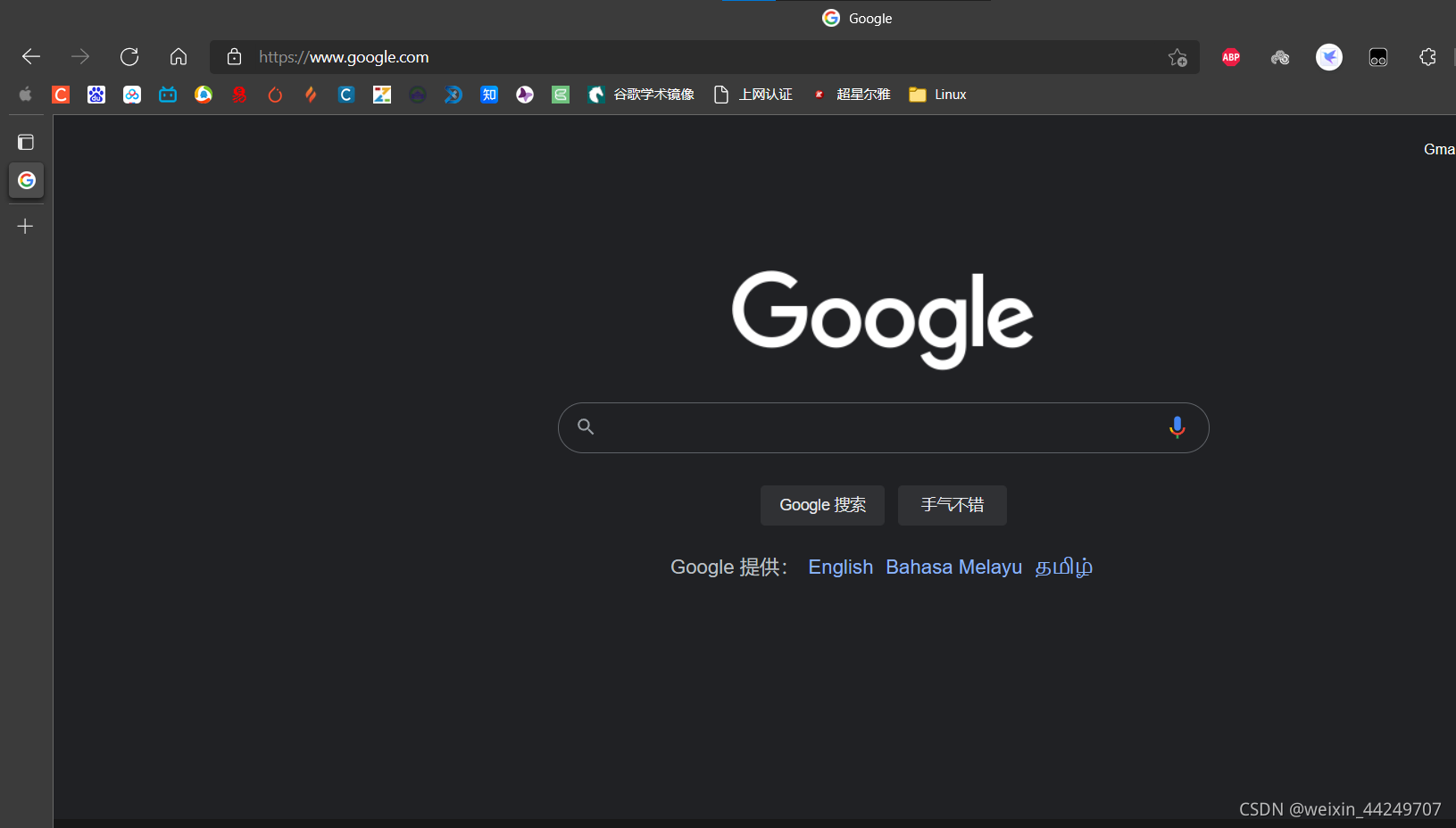Image resolution: width=1456 pixels, height=828 pixels.
Task: Open the blue circular-arrow bookmark icon
Action: [453, 95]
